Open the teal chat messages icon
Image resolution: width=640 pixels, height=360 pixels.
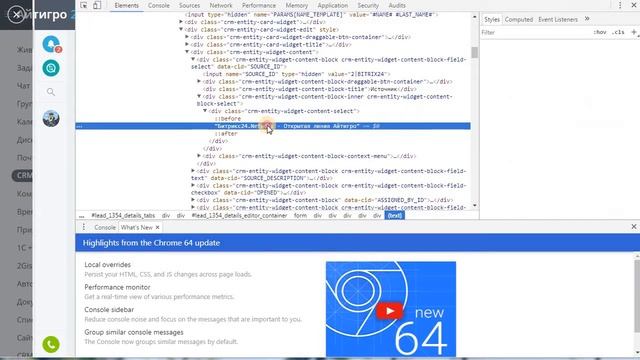pyautogui.click(x=51, y=68)
